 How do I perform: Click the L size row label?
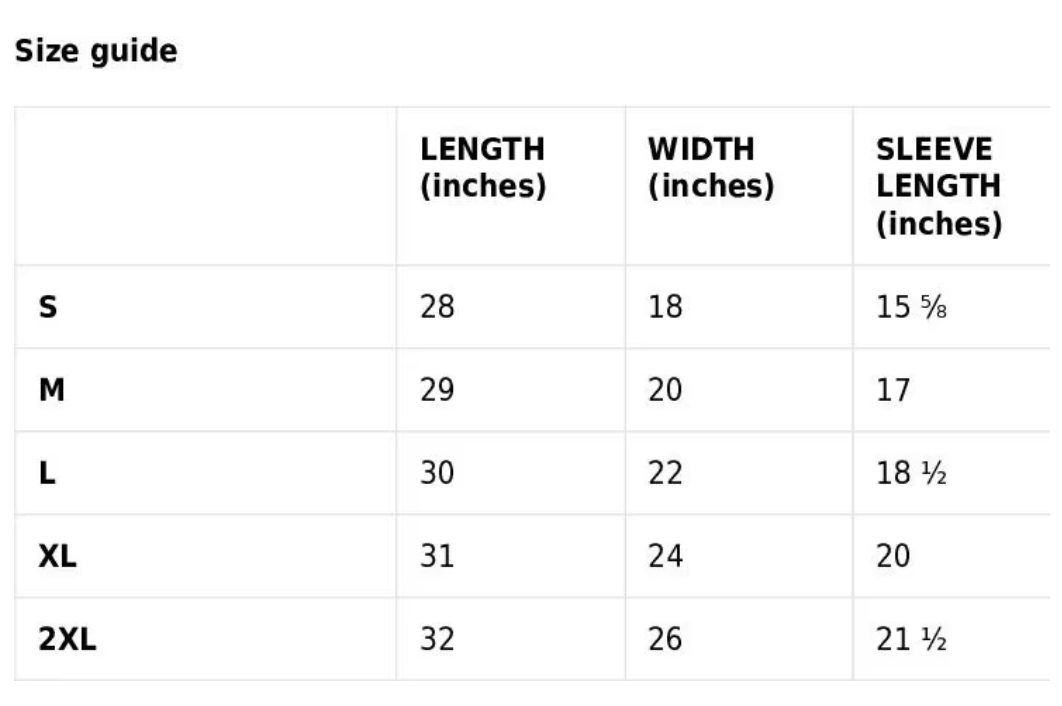coord(47,473)
